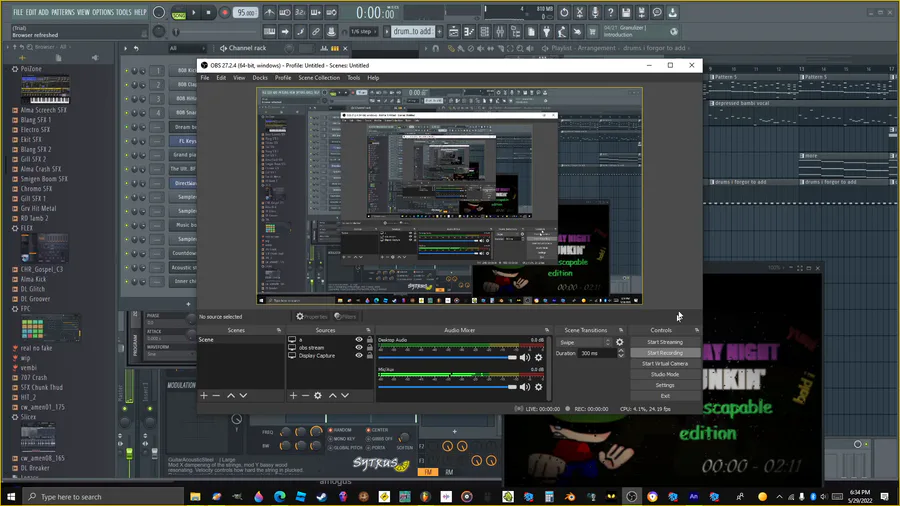Open the OBS File menu
900x506 pixels.
[x=205, y=77]
